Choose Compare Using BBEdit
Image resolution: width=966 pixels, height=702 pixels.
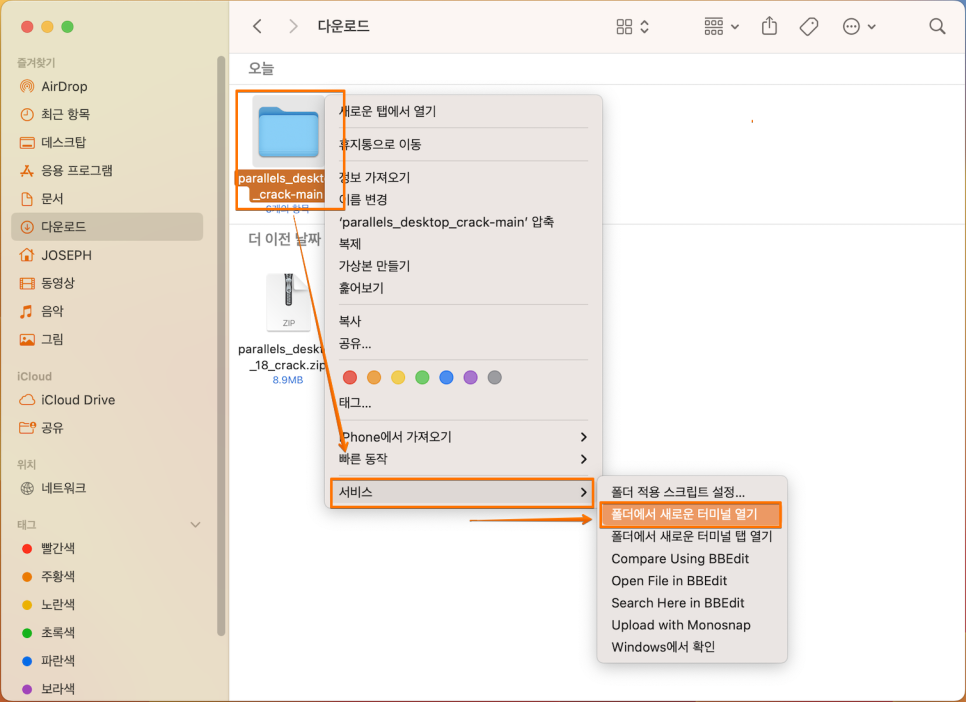pos(692,558)
